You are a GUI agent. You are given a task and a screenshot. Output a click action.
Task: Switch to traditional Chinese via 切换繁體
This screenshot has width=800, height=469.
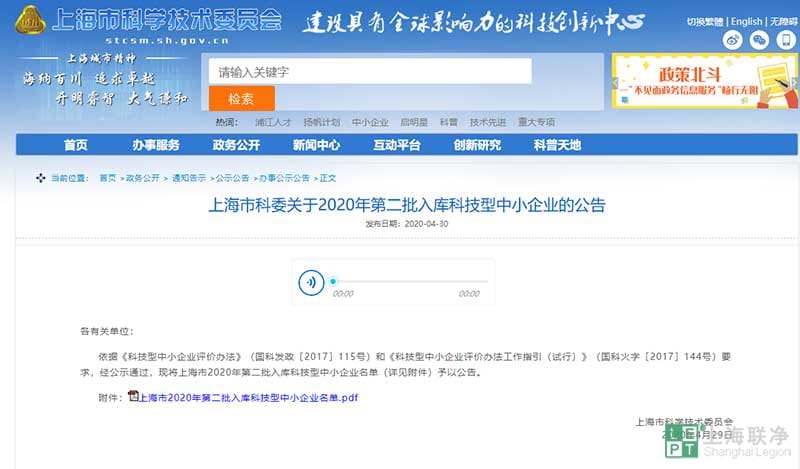(705, 21)
